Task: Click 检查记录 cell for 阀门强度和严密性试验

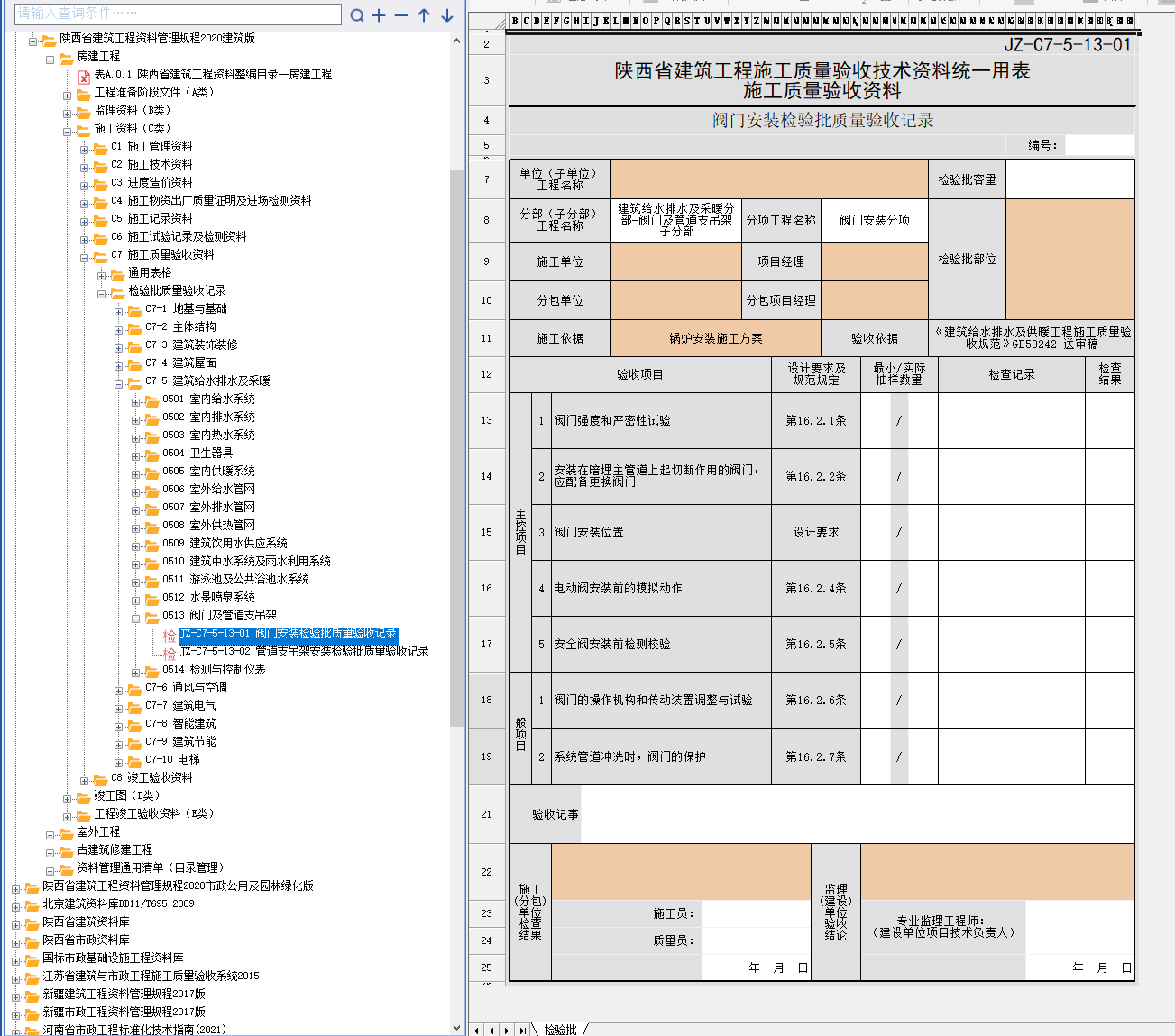Action: click(x=1011, y=421)
